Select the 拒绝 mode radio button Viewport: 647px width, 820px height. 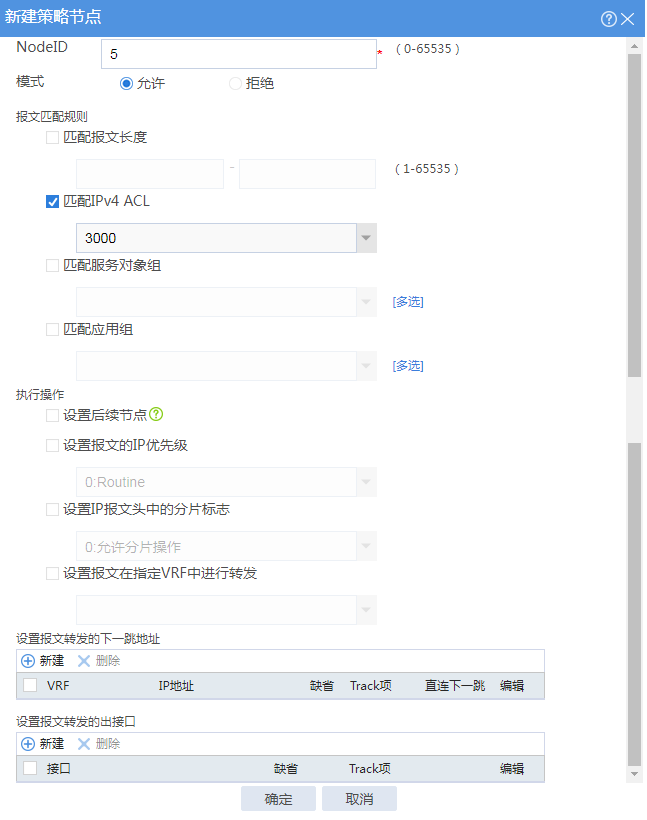tap(236, 84)
